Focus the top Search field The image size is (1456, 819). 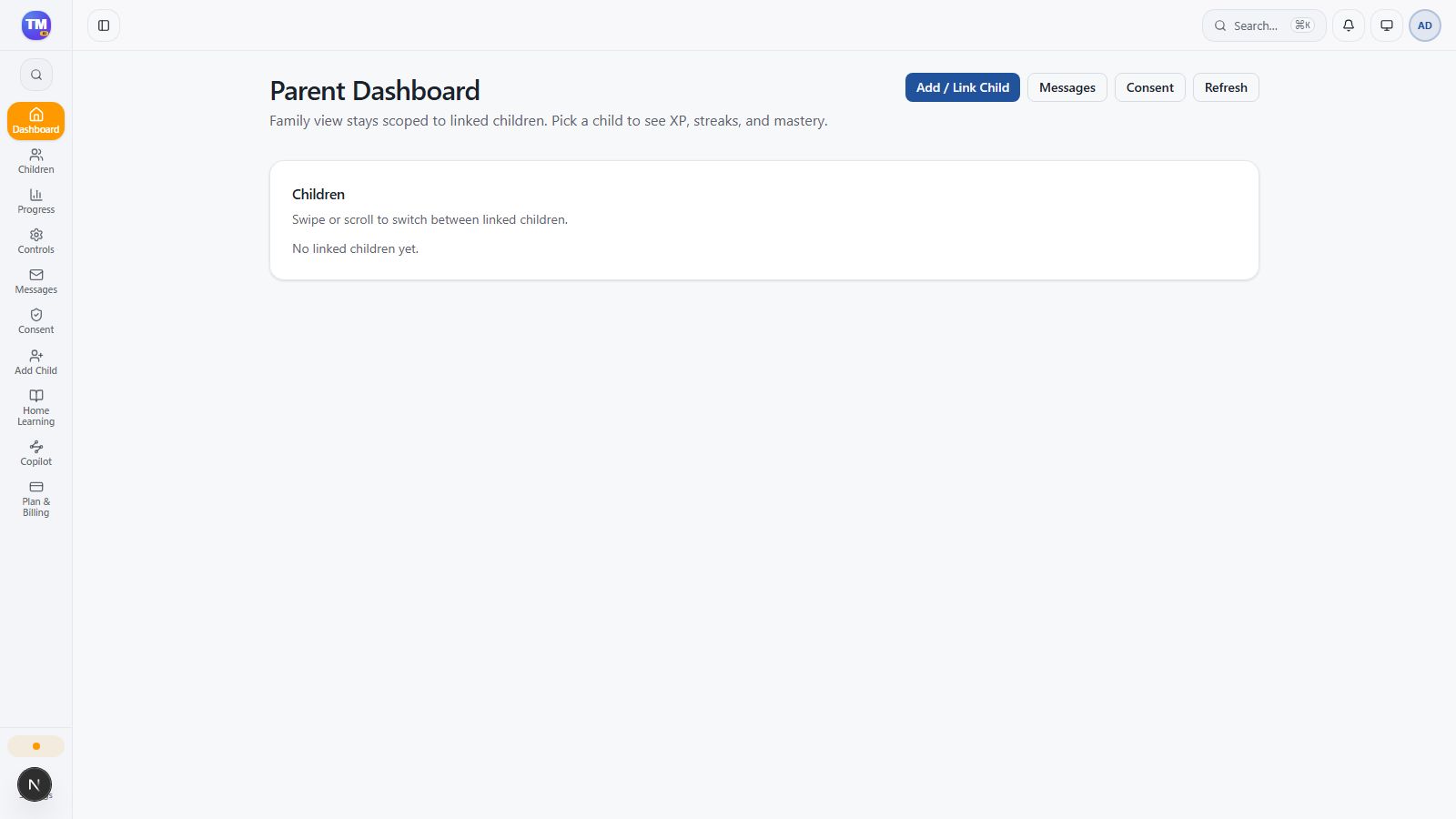tap(1264, 25)
